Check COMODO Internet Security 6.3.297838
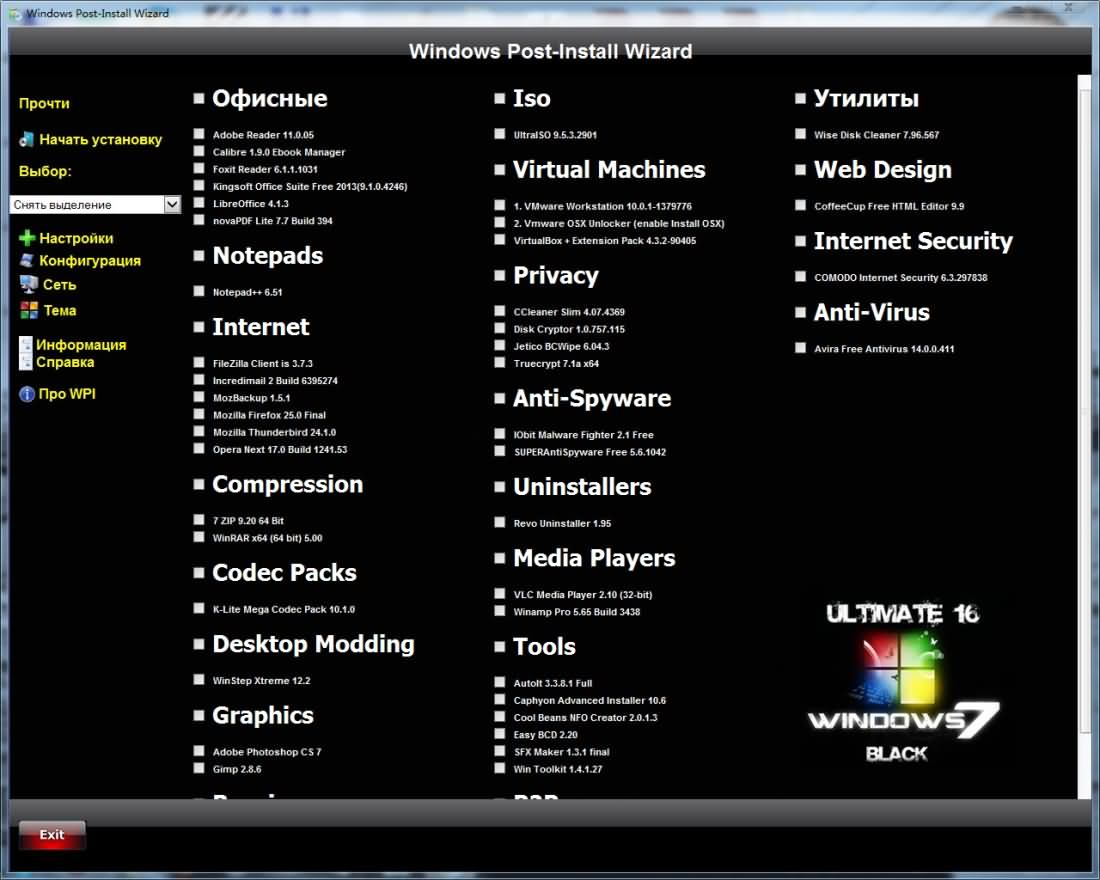The height and width of the screenshot is (880, 1100). pos(800,276)
